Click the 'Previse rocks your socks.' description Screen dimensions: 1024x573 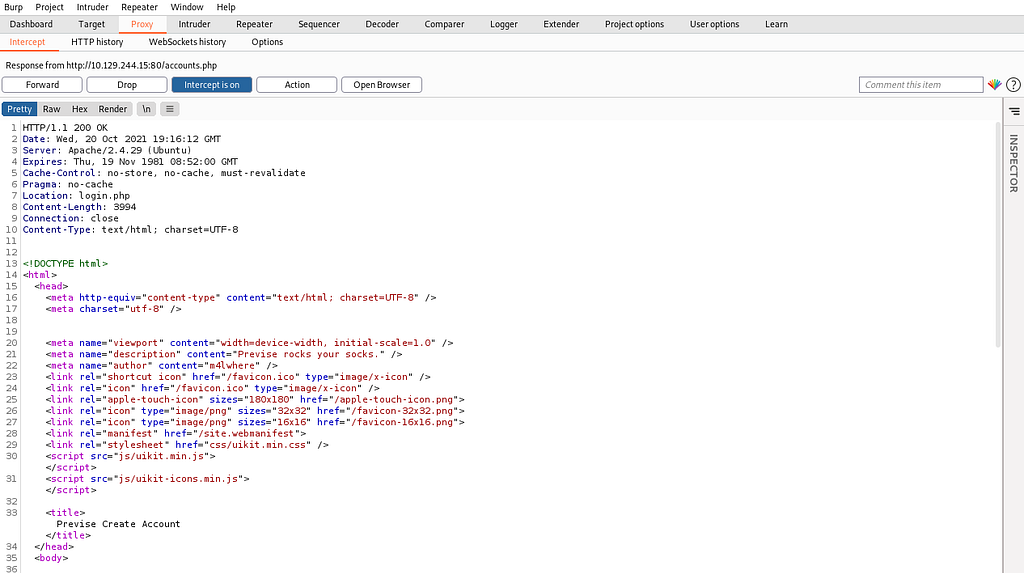tap(308, 354)
